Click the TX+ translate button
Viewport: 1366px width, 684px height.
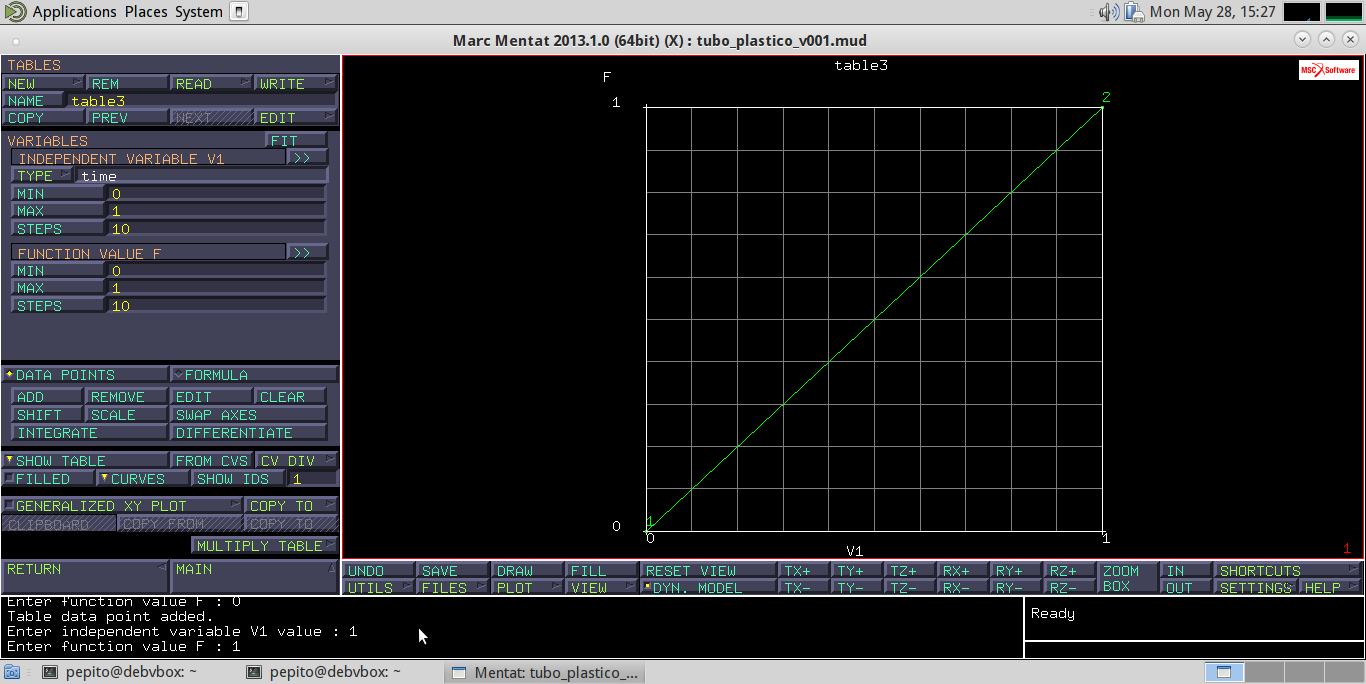tap(804, 571)
